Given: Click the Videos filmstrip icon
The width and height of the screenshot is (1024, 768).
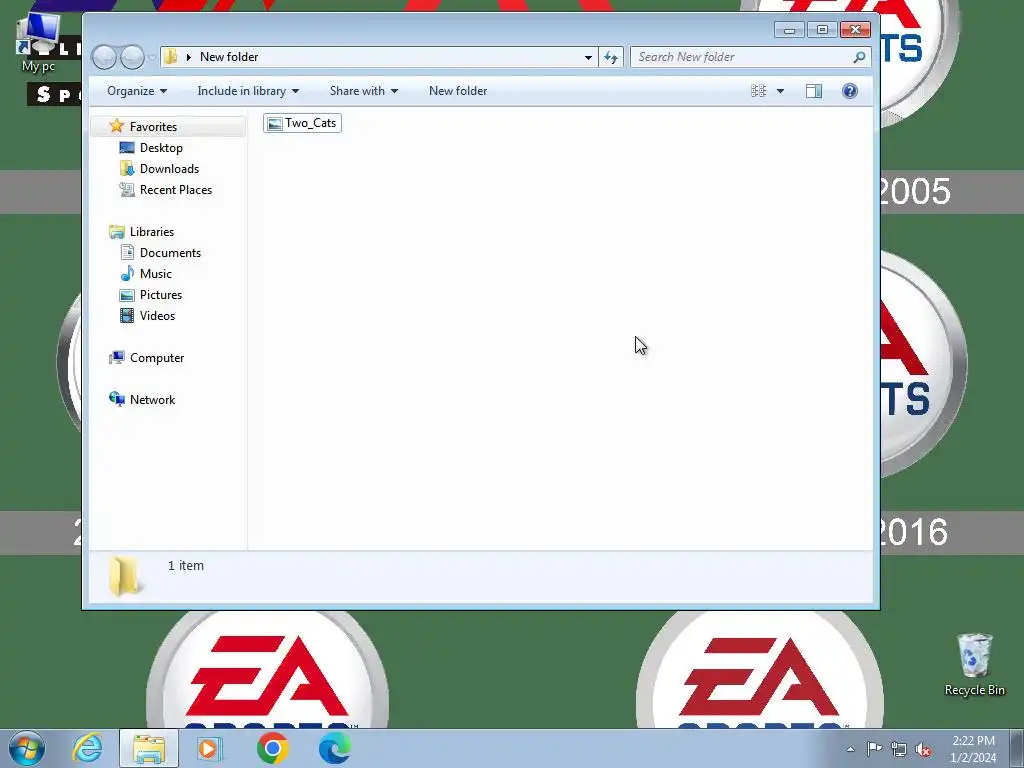Looking at the screenshot, I should [x=127, y=316].
